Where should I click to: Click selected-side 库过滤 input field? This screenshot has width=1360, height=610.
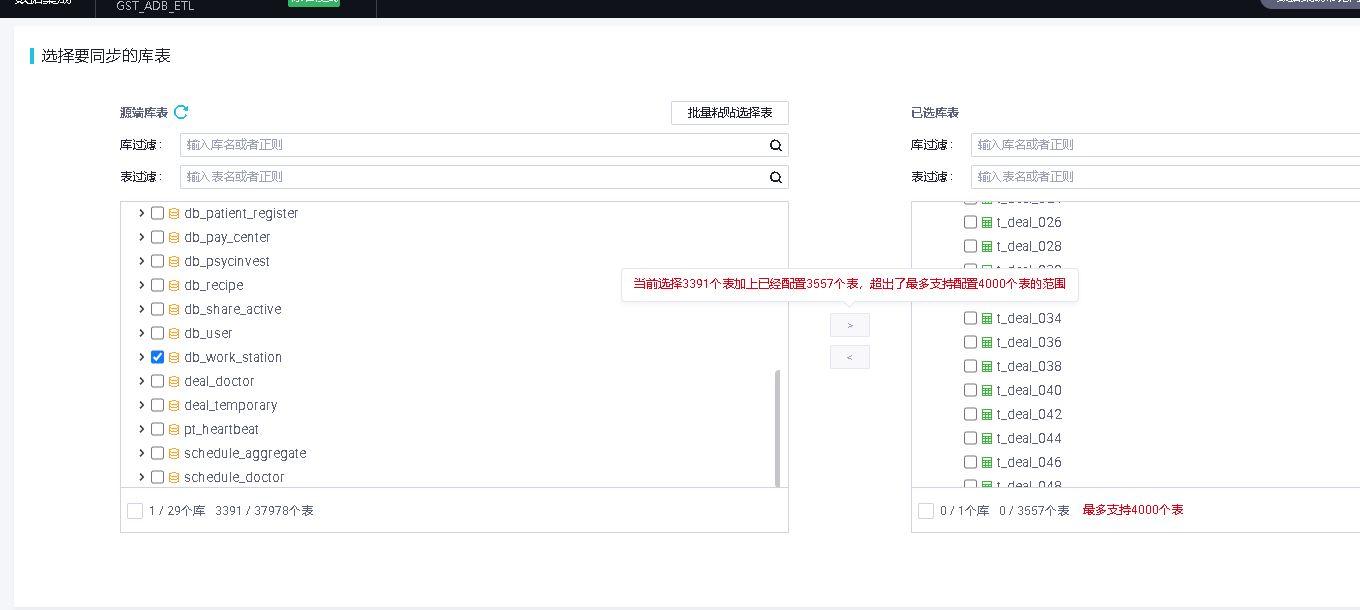(1165, 145)
